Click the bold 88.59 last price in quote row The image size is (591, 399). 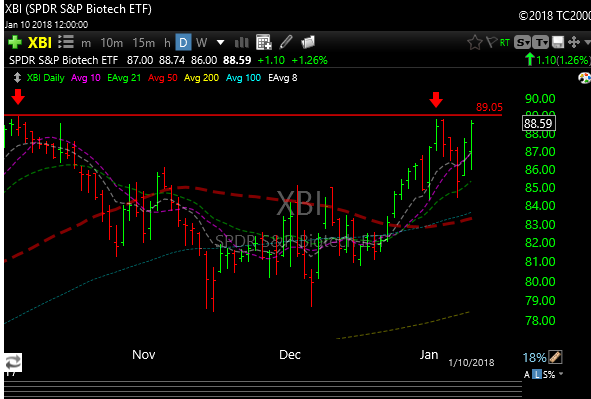pyautogui.click(x=237, y=60)
